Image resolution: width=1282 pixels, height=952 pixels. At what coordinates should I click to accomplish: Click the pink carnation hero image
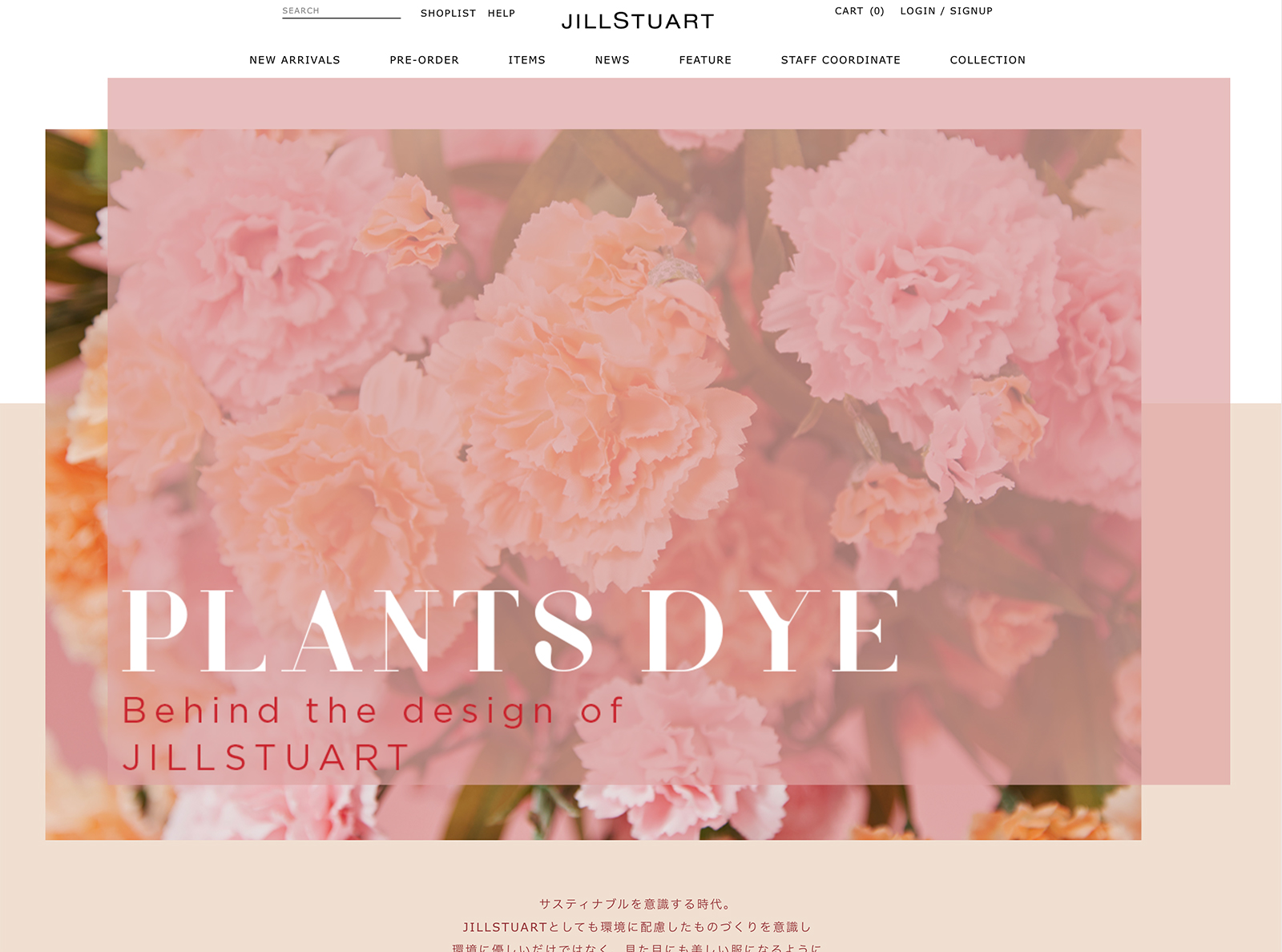pyautogui.click(x=593, y=484)
